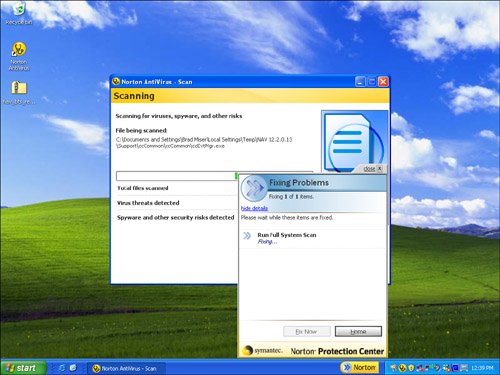This screenshot has height=375, width=500.
Task: Click the 'File being scanned' label
Action: [141, 130]
